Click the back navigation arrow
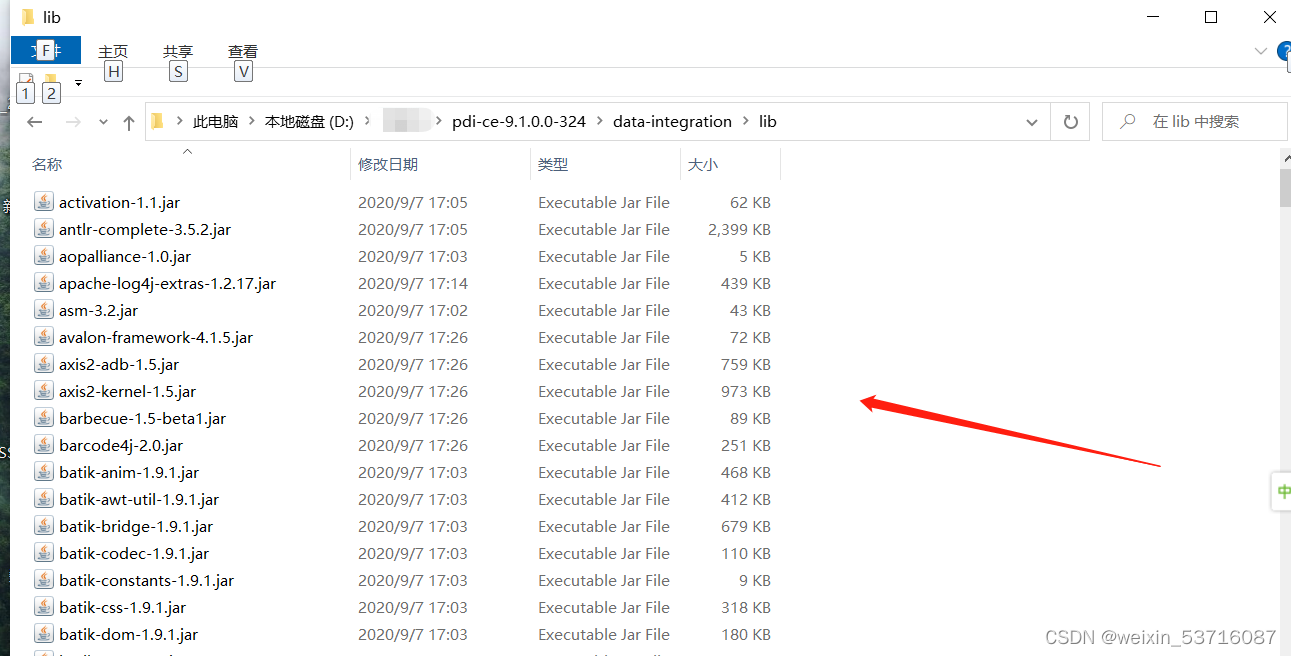This screenshot has height=656, width=1291. 34,121
